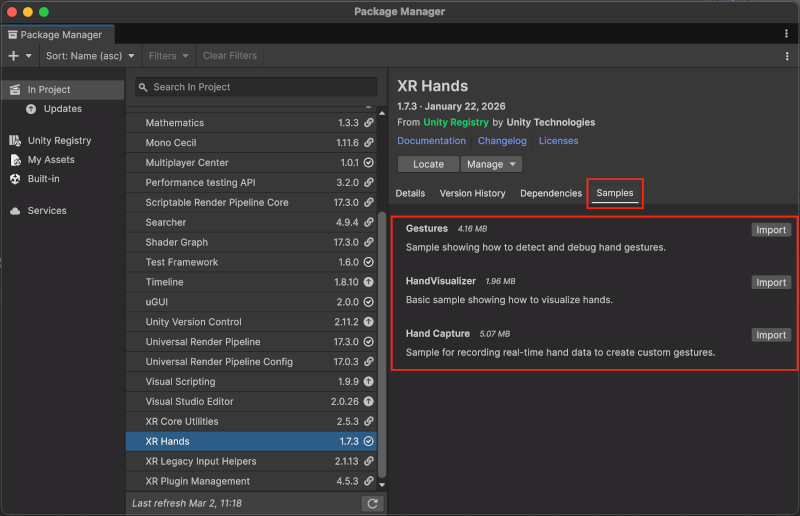Click the Search In Project field

point(257,87)
